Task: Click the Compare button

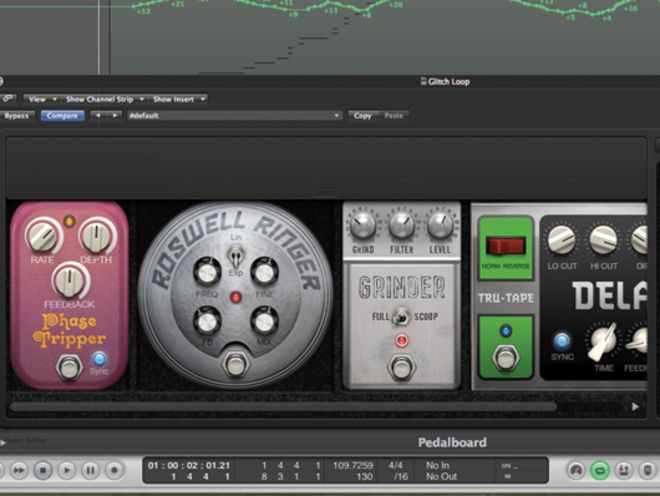Action: click(62, 115)
